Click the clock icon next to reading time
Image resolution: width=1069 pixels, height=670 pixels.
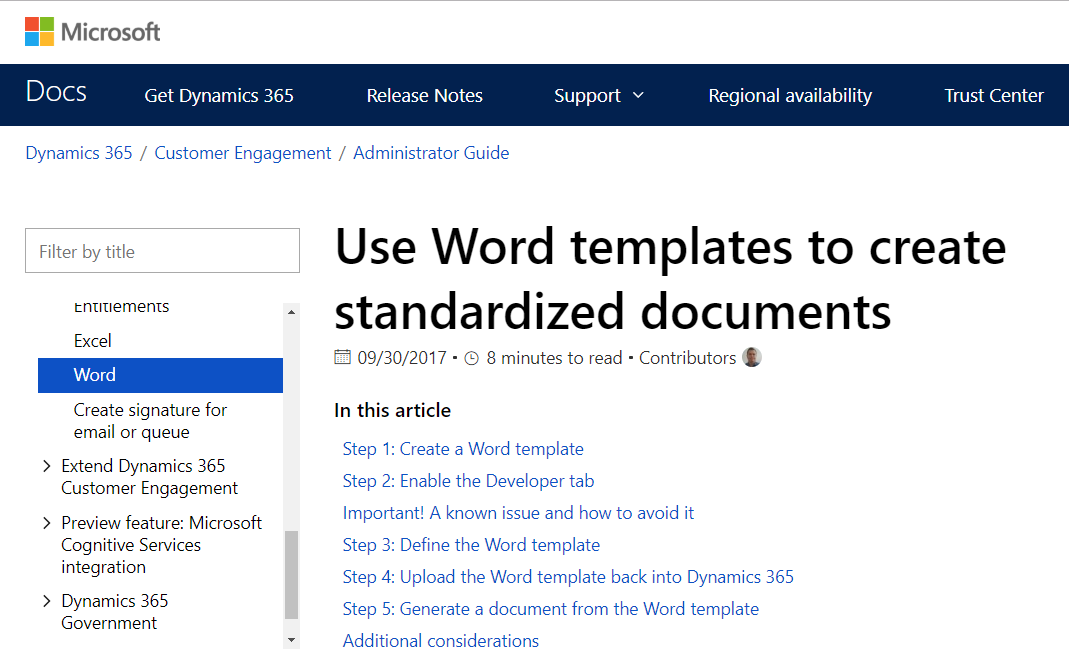[471, 357]
